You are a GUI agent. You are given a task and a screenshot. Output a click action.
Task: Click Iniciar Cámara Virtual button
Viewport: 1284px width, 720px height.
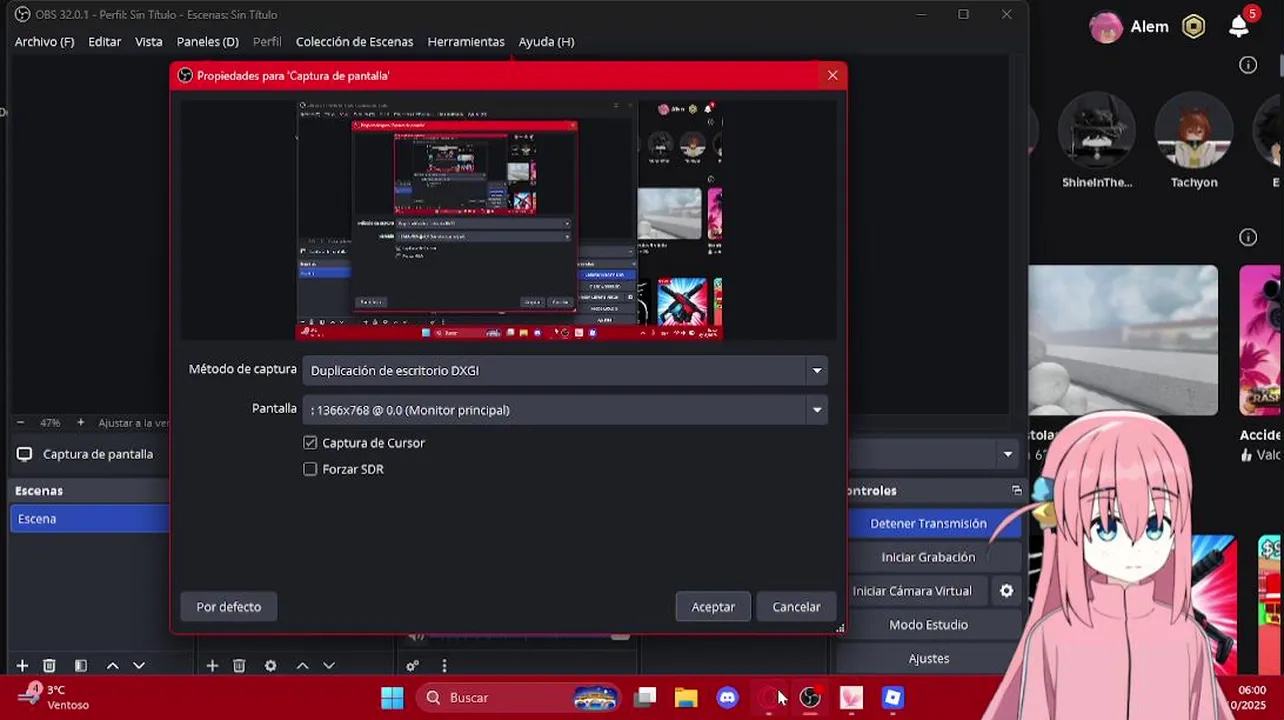[x=912, y=591]
